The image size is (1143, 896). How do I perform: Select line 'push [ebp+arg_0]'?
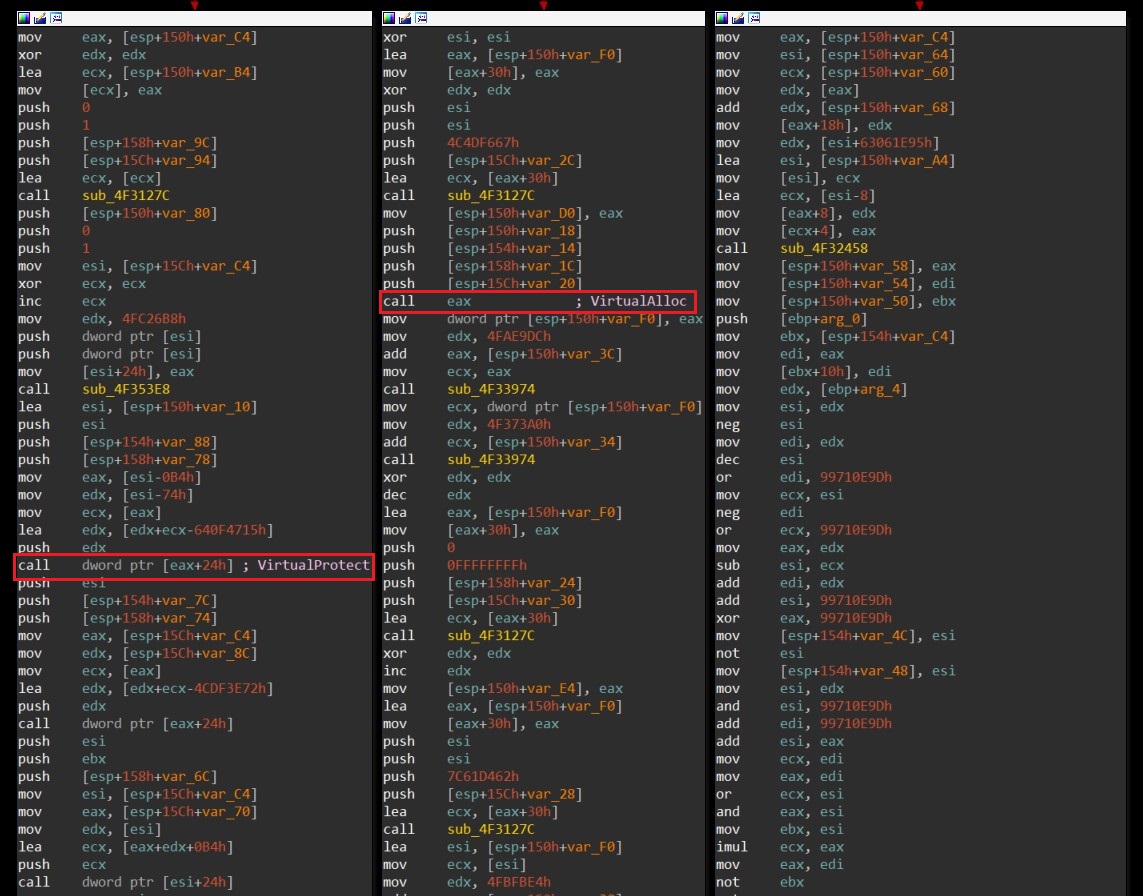tap(792, 319)
